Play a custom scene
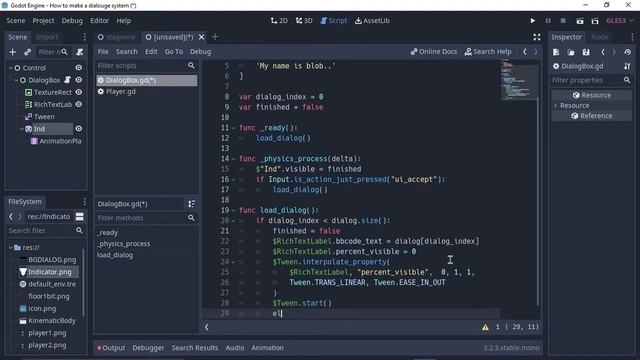640x360 pixels. (595, 20)
